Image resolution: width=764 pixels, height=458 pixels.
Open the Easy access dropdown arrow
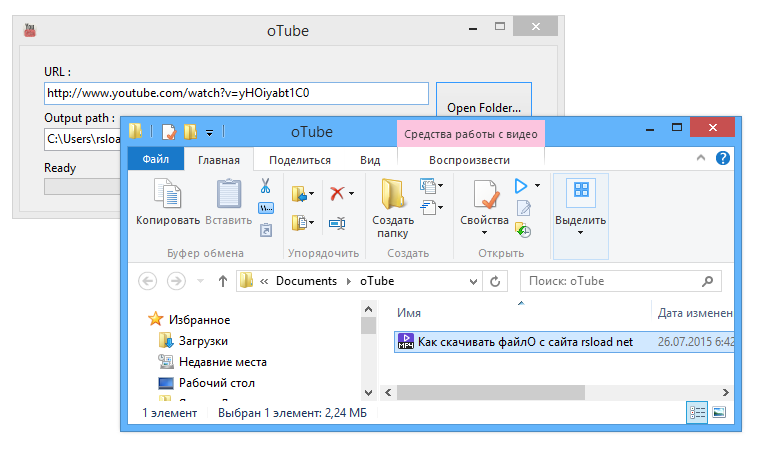[x=440, y=208]
